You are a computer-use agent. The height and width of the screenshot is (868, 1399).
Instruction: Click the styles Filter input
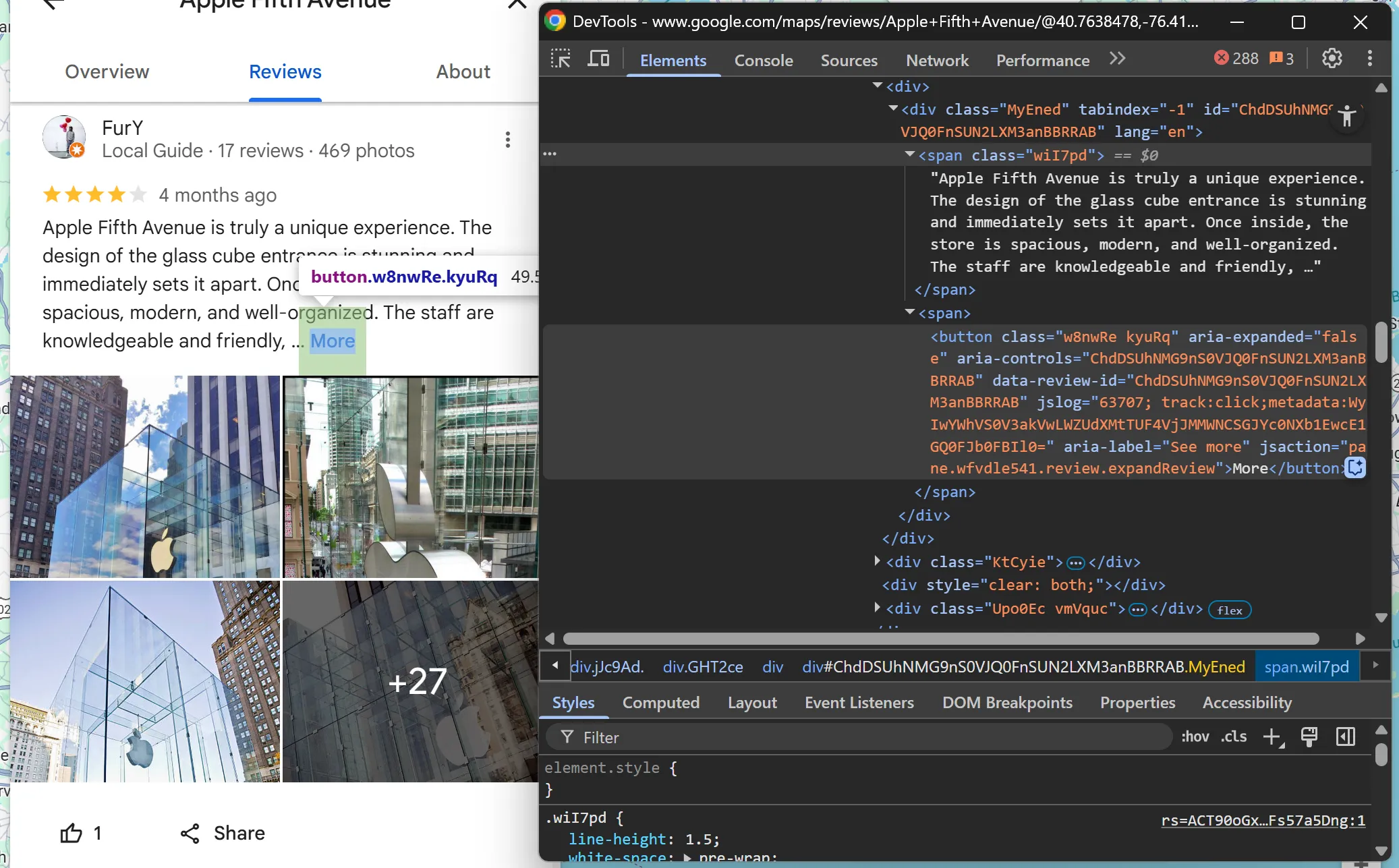pos(858,737)
